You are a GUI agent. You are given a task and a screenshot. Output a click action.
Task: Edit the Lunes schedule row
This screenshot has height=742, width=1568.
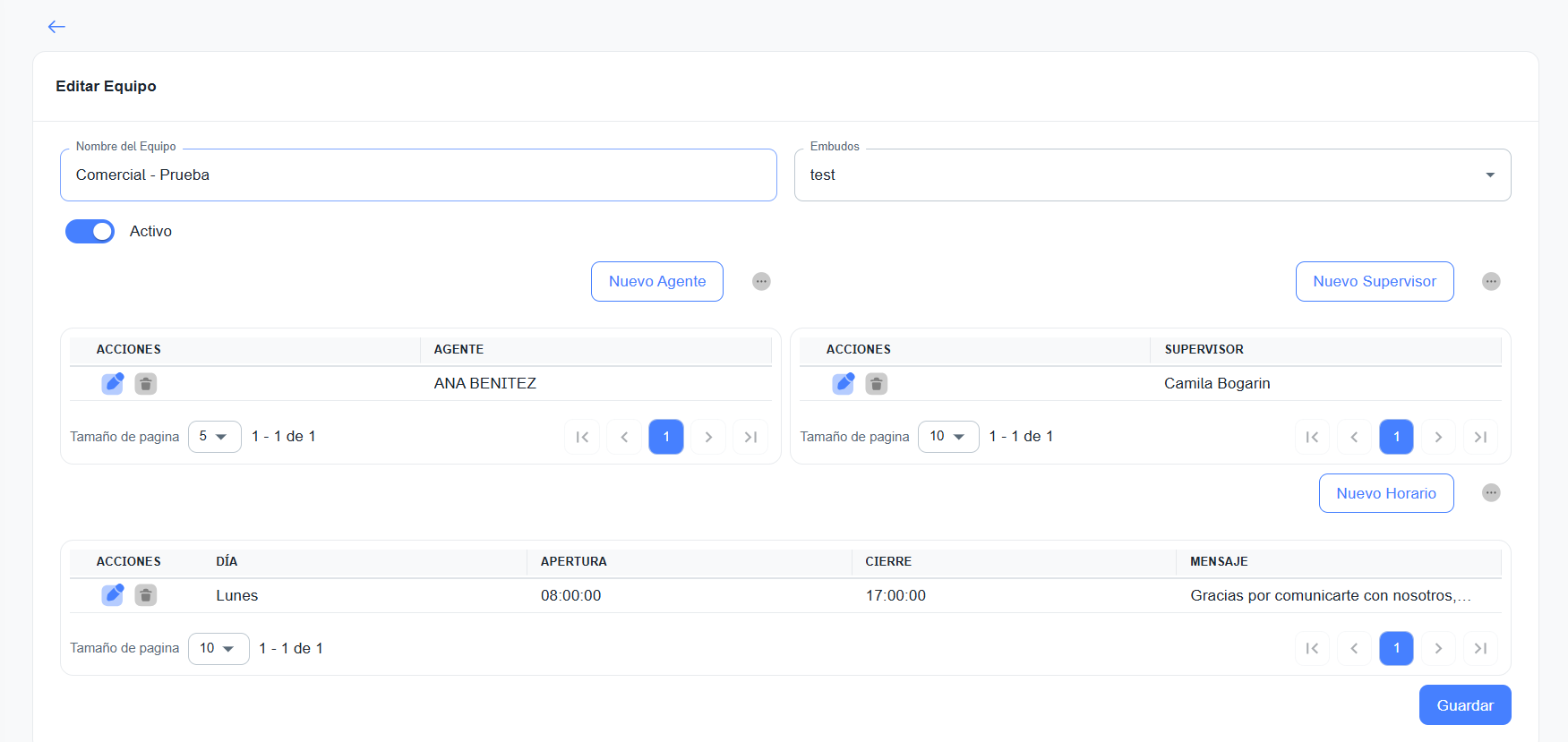tap(113, 595)
